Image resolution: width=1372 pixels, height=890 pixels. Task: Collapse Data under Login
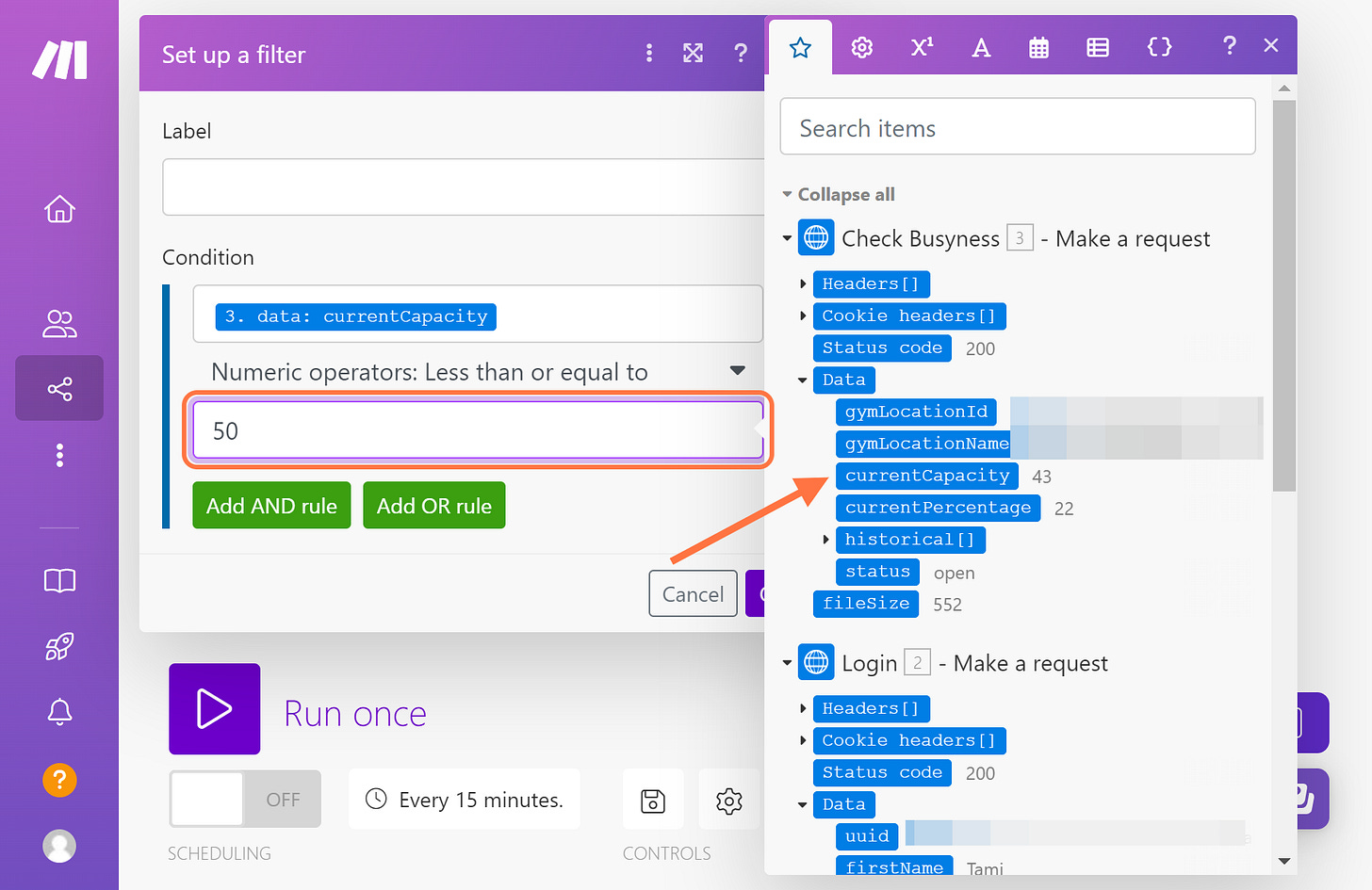(803, 804)
